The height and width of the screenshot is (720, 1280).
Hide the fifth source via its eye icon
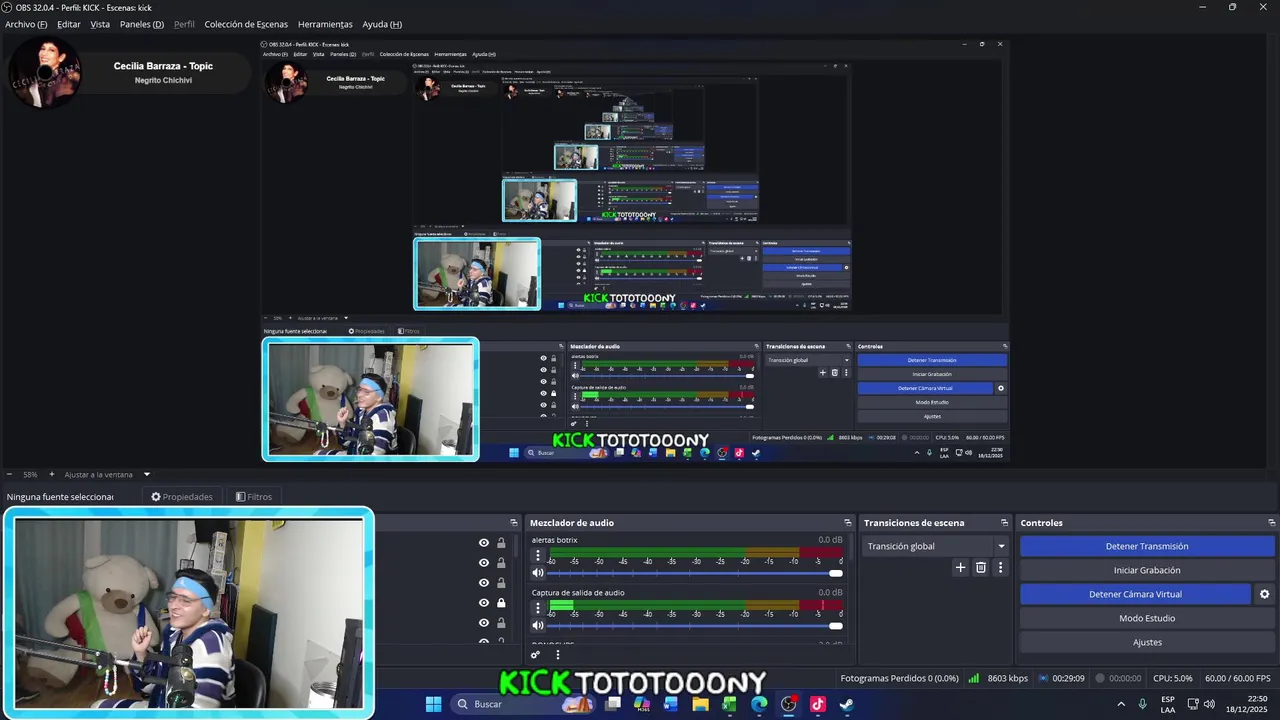(484, 623)
